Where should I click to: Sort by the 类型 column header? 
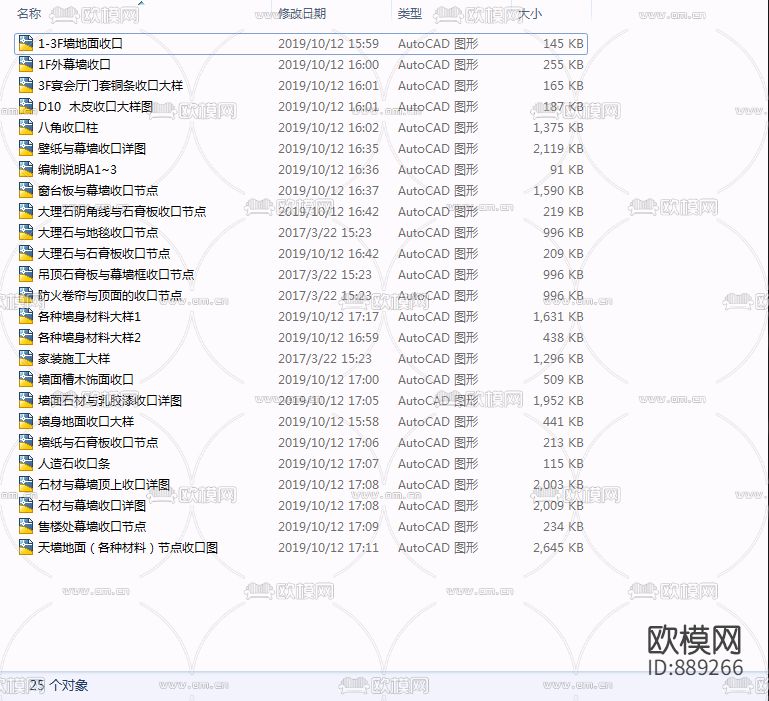[x=410, y=14]
